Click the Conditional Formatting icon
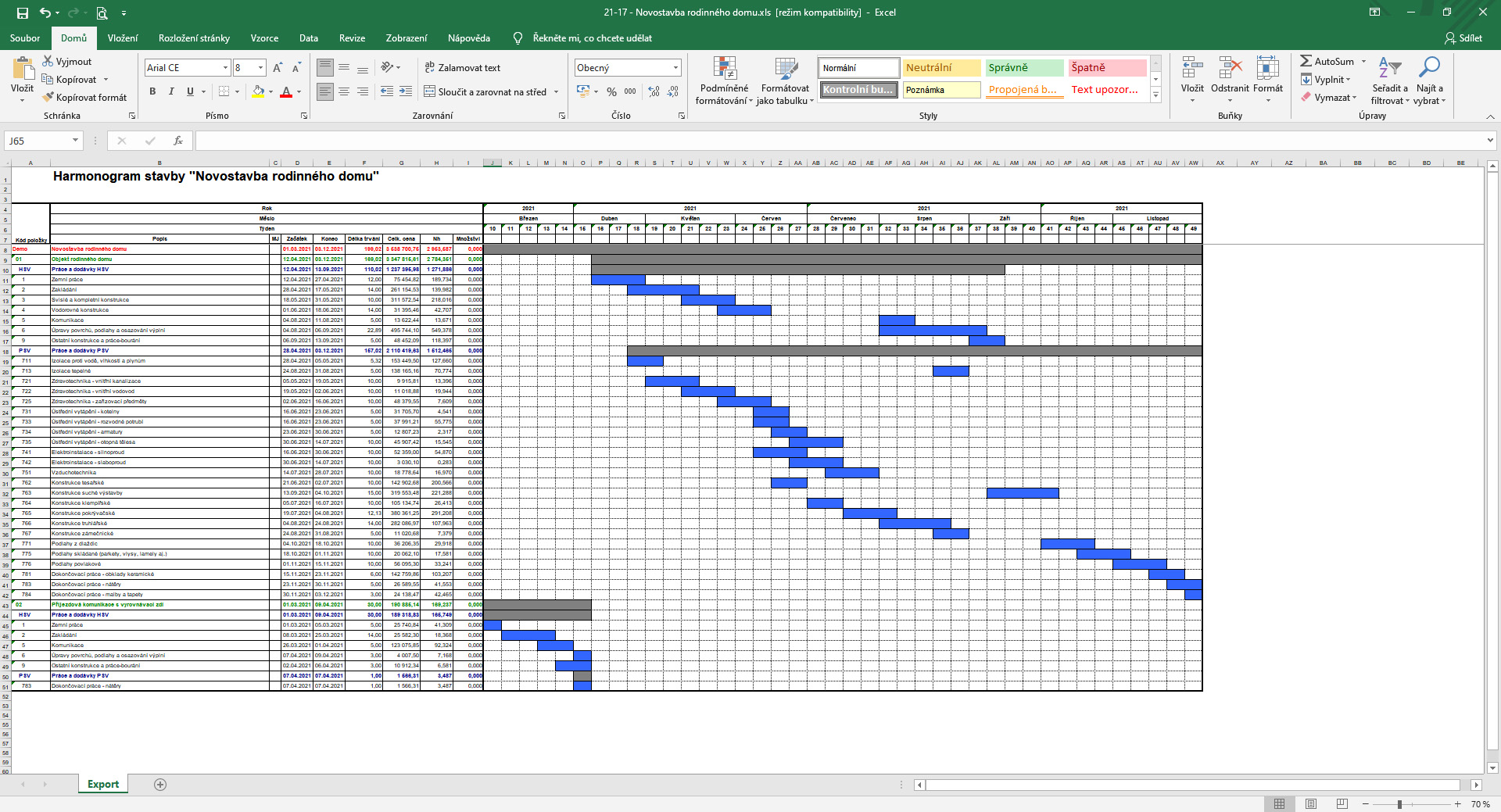The height and width of the screenshot is (812, 1501). click(x=724, y=70)
